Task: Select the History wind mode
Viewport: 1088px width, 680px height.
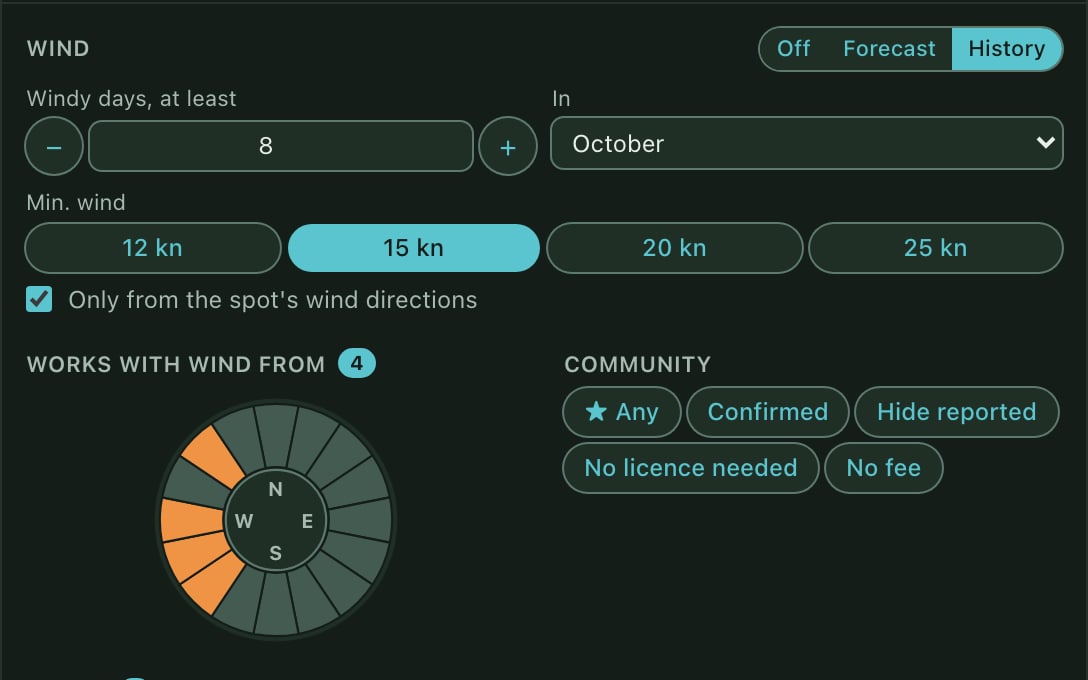Action: pyautogui.click(x=1006, y=49)
